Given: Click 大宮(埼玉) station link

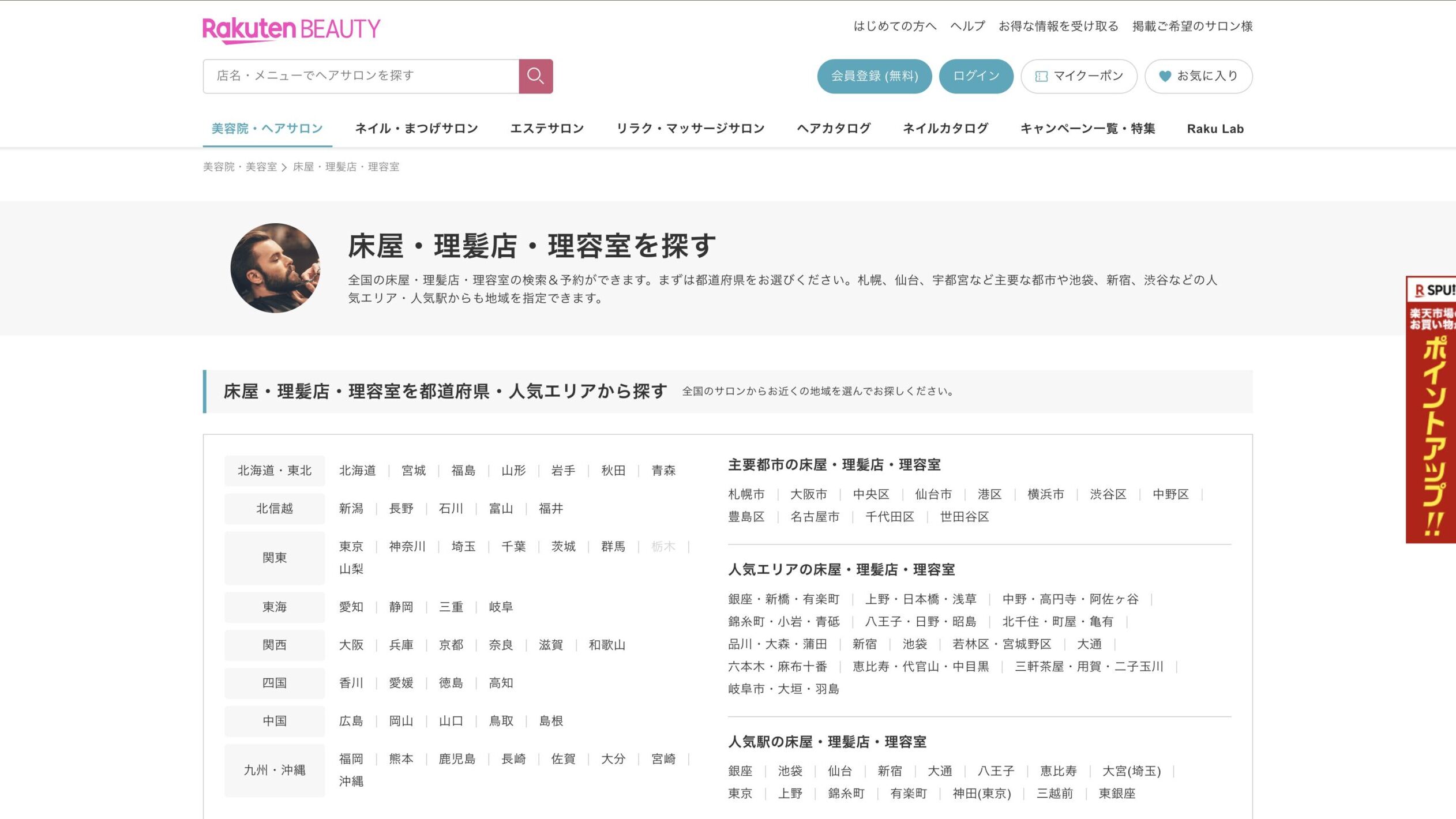Looking at the screenshot, I should 1131,771.
